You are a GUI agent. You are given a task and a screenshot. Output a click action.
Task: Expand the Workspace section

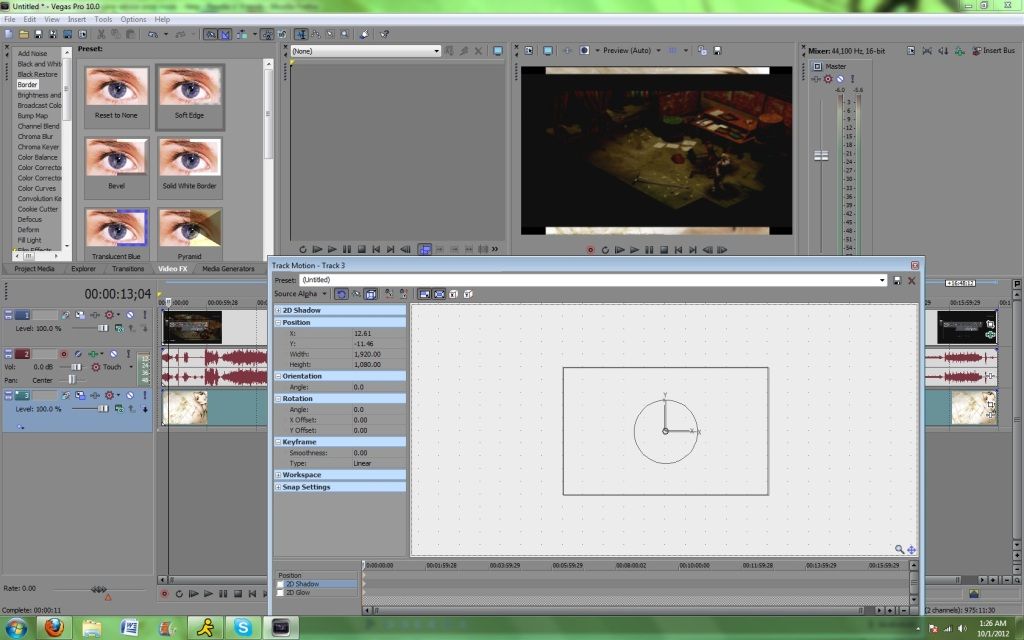(x=278, y=475)
